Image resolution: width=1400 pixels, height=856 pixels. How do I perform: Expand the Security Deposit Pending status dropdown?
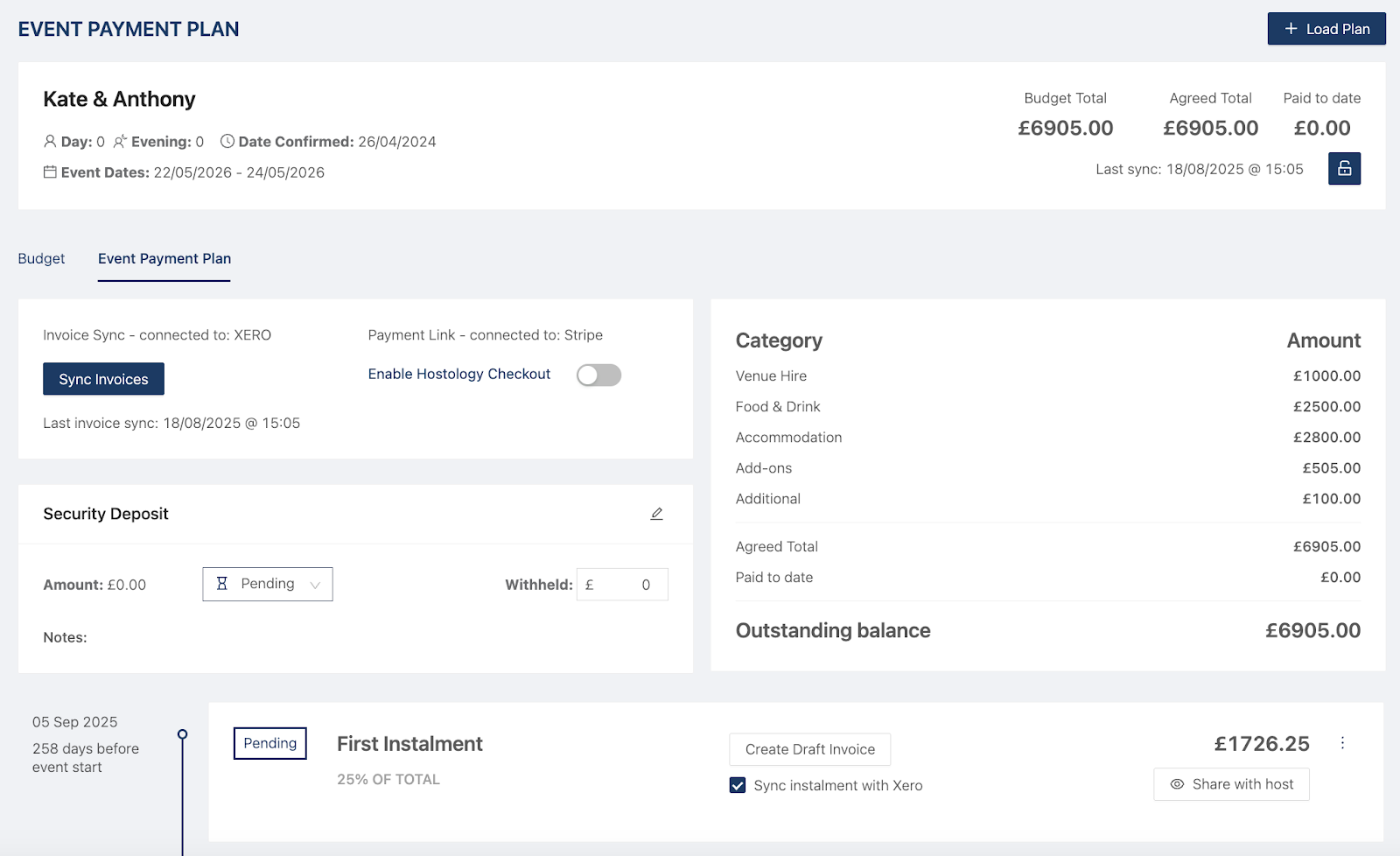pos(268,584)
